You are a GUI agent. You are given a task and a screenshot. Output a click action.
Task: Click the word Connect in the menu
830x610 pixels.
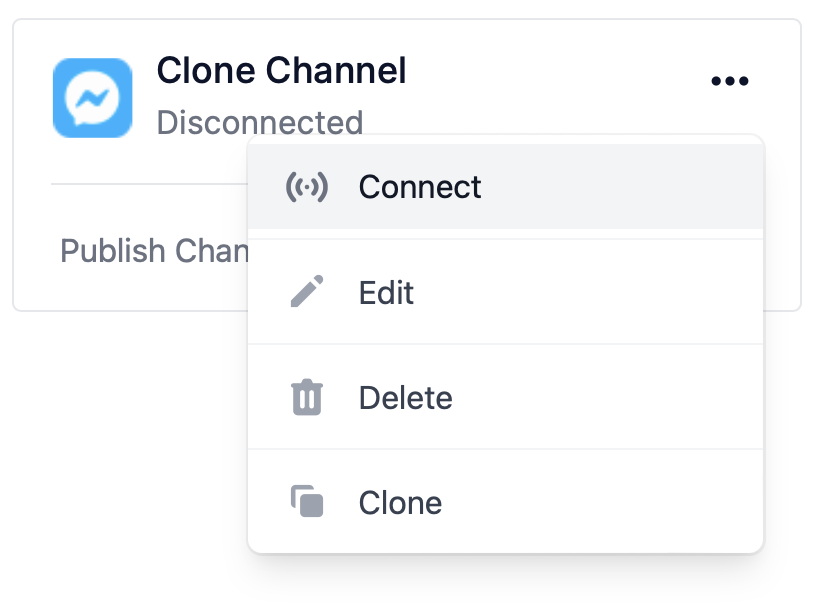[420, 187]
